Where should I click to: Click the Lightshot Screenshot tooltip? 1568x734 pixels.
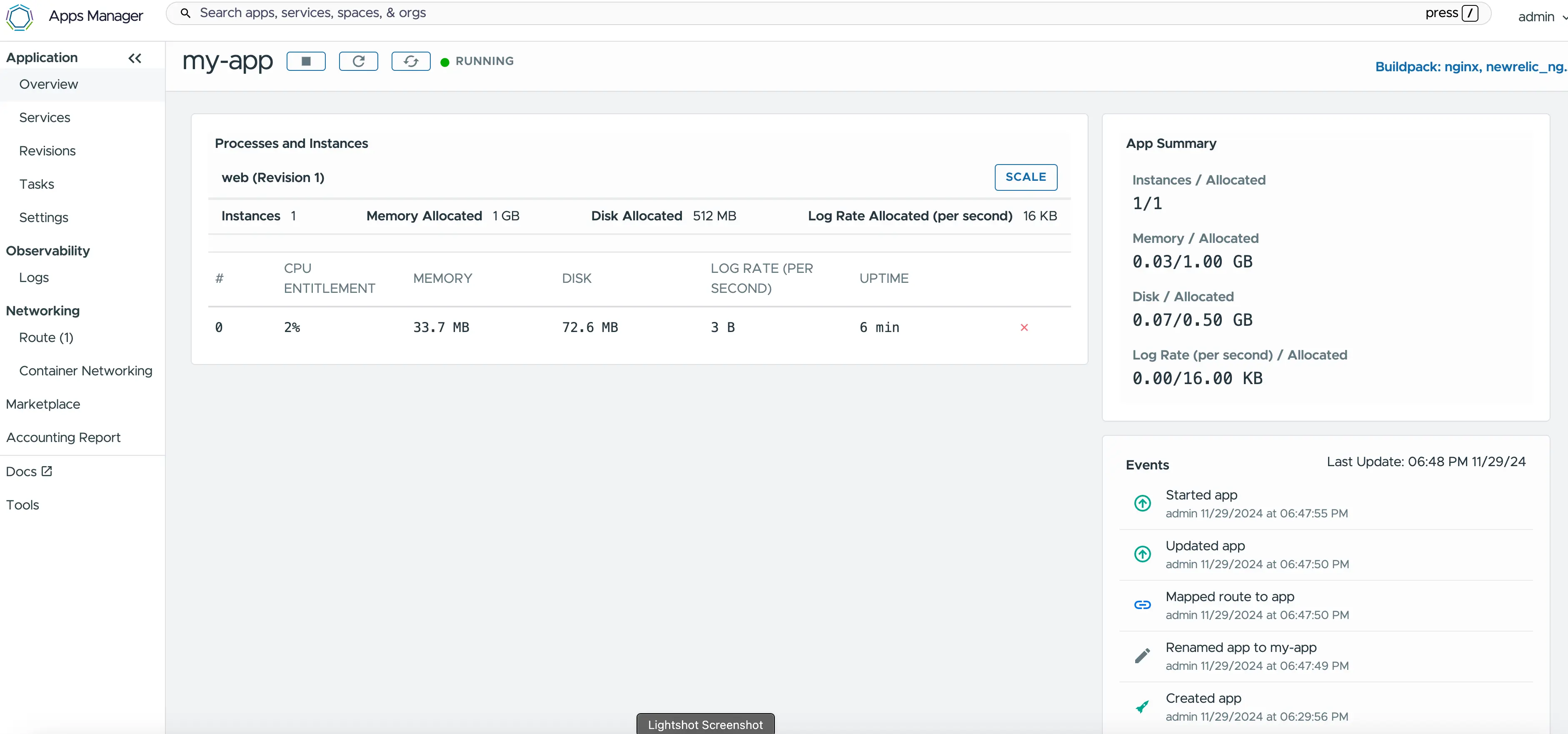click(705, 724)
